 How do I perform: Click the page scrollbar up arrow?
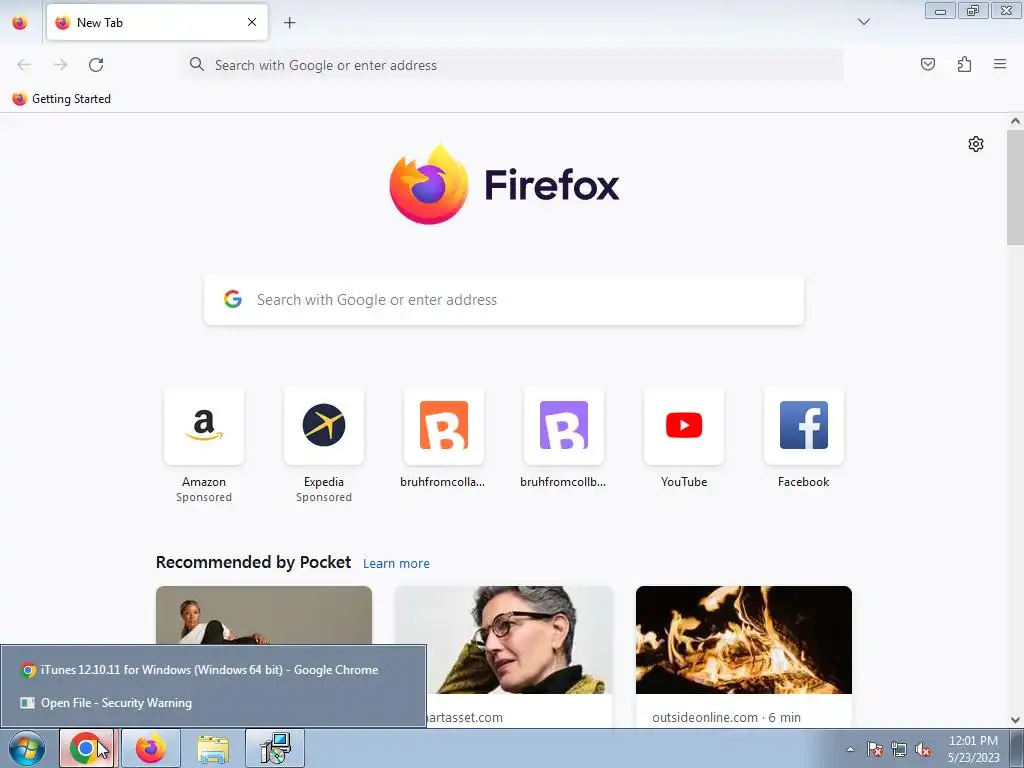[x=1015, y=121]
